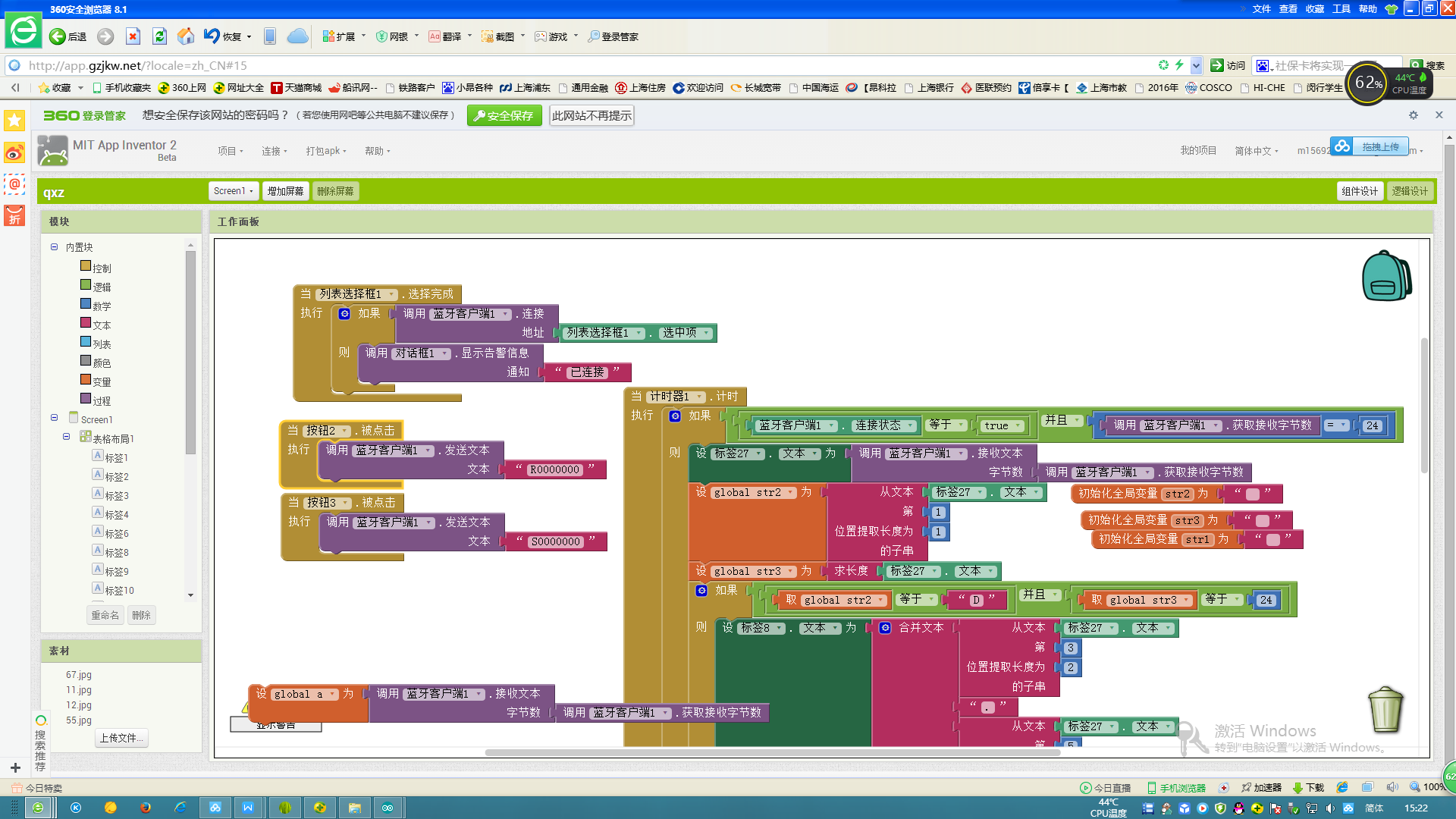Click browser home icon in toolbar
The height and width of the screenshot is (819, 1456).
coord(185,36)
